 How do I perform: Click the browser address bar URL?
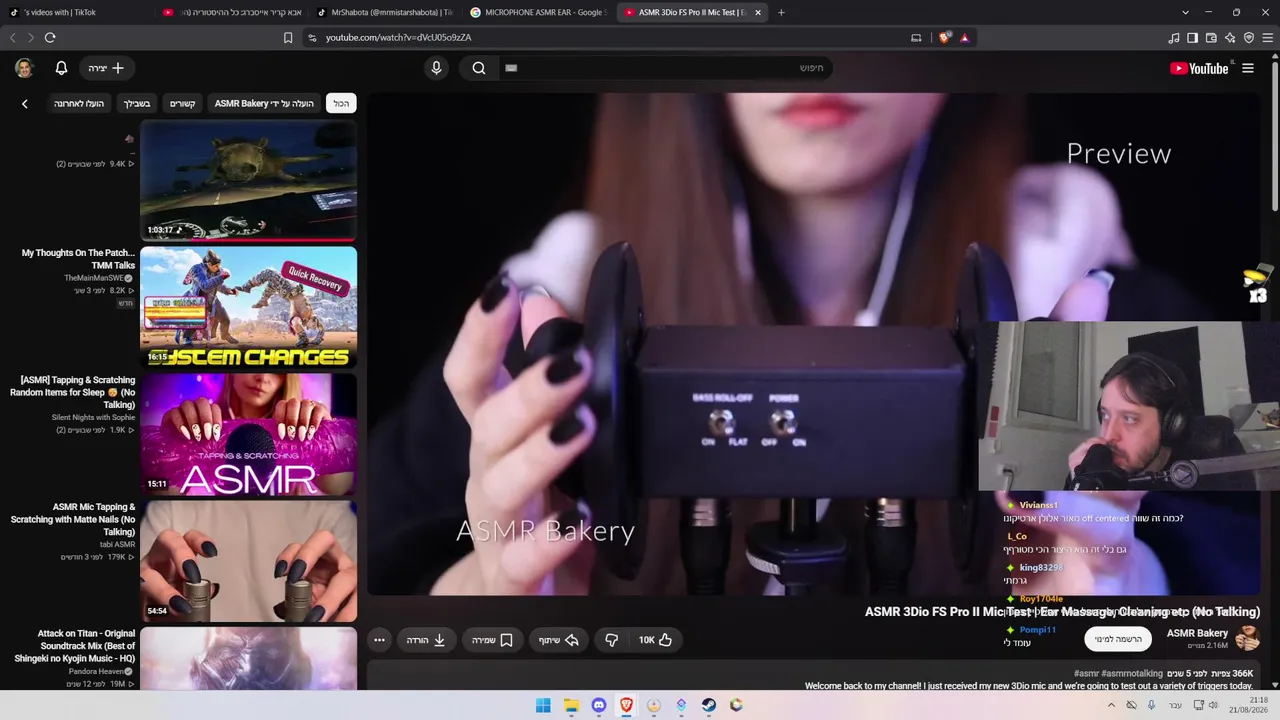click(398, 37)
